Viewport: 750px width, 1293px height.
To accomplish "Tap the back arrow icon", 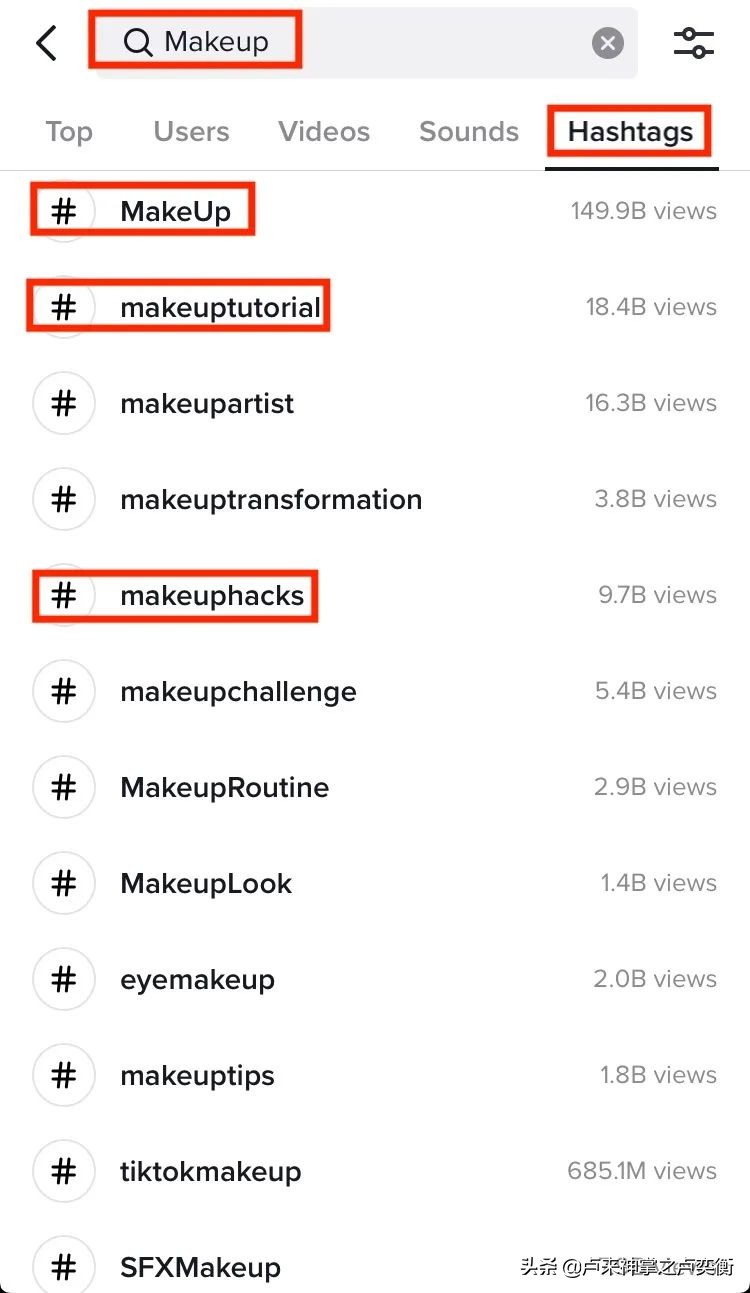I will point(46,43).
